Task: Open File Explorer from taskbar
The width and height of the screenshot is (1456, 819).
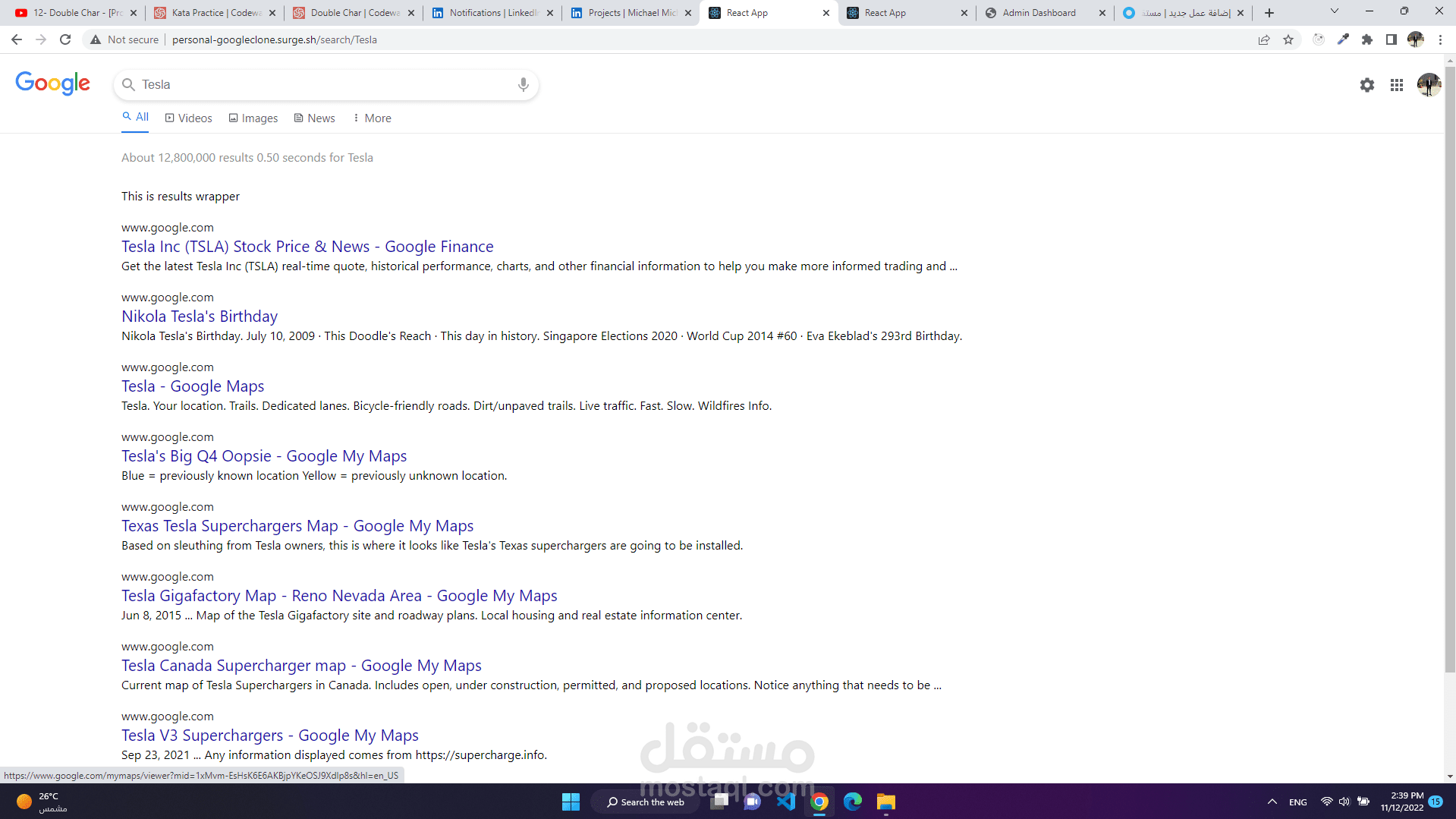Action: coord(886,802)
